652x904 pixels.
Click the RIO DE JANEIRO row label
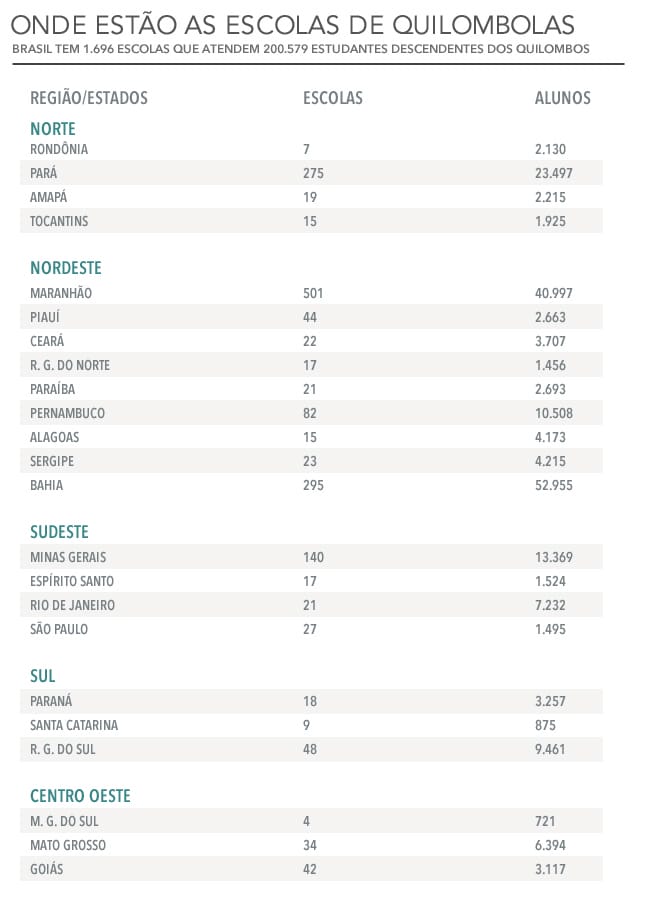click(72, 605)
